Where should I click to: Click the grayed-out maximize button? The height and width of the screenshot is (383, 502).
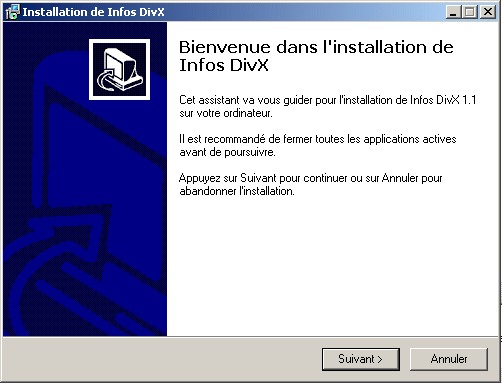470,12
